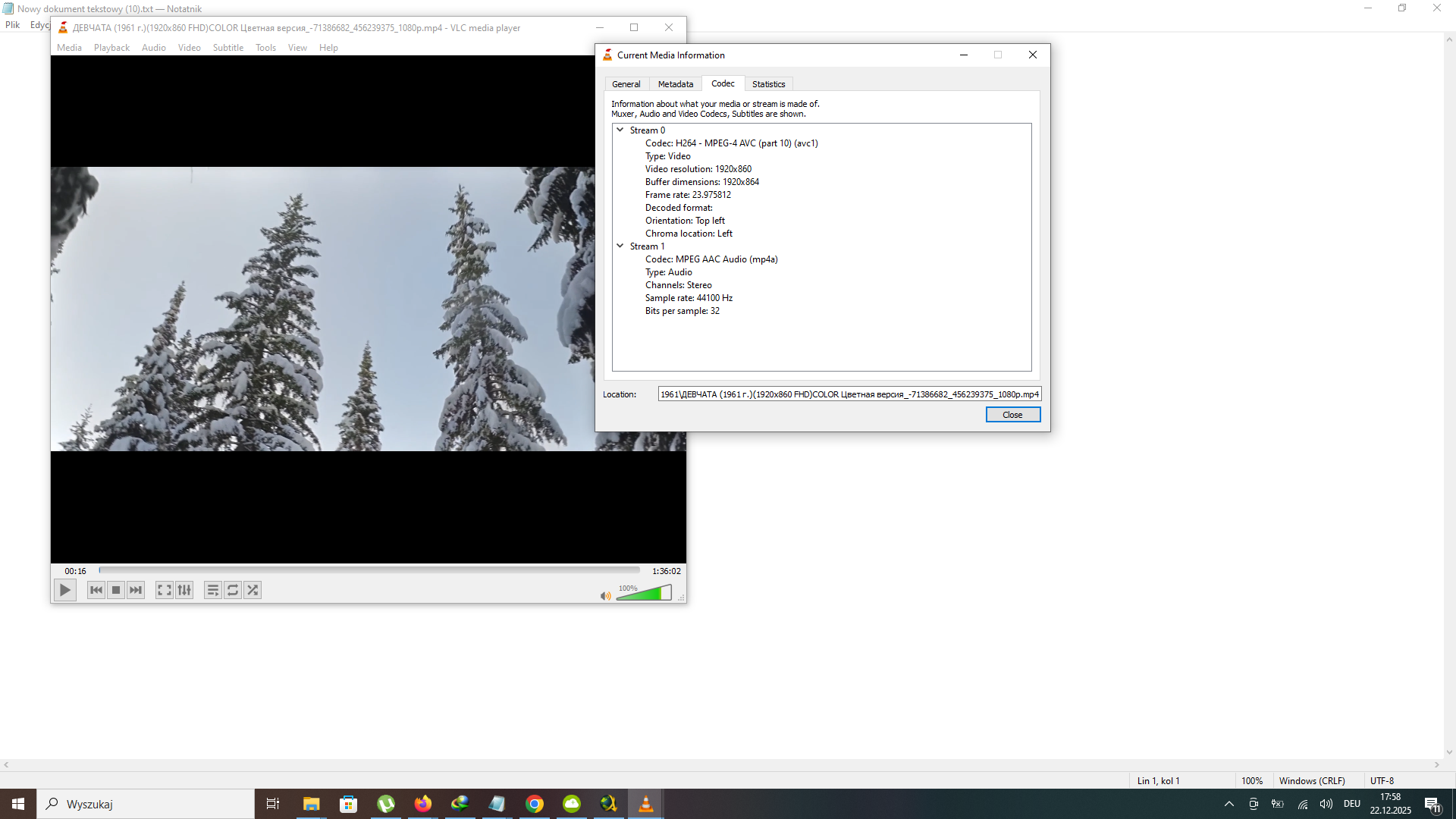Open Google Chrome from the taskbar
The height and width of the screenshot is (819, 1456).
(x=535, y=804)
